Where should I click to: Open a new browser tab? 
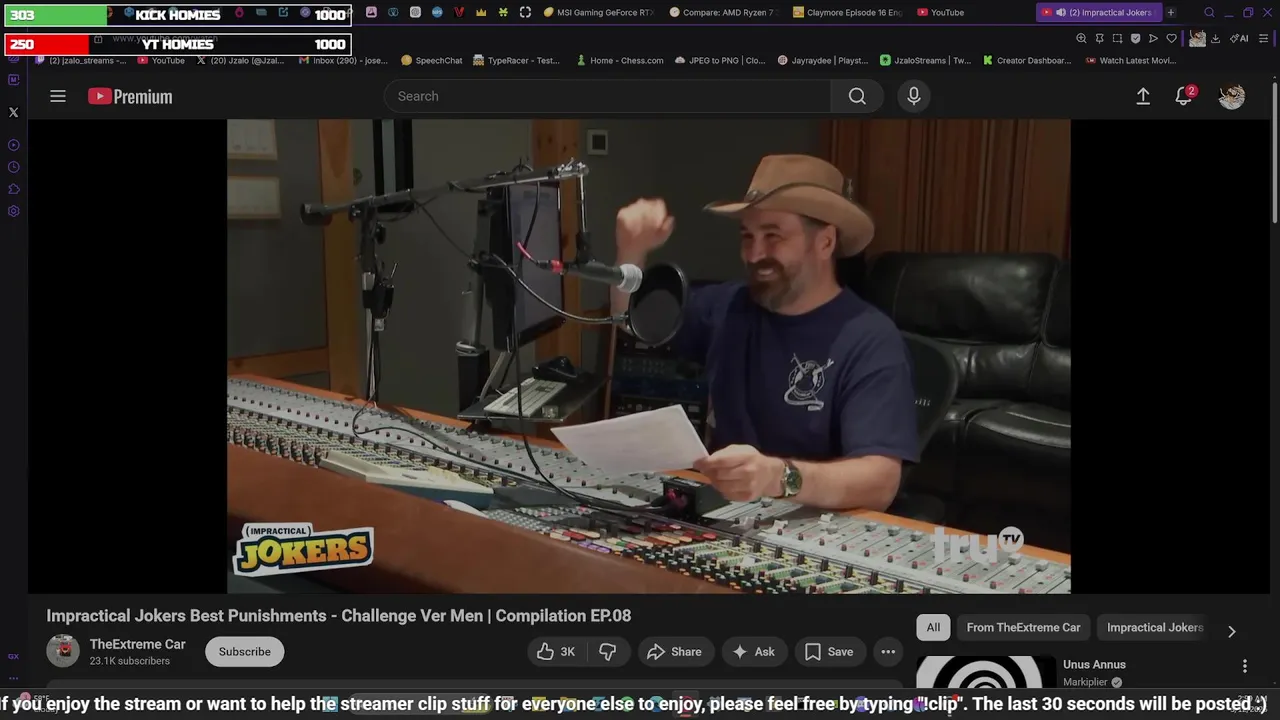tap(1171, 12)
